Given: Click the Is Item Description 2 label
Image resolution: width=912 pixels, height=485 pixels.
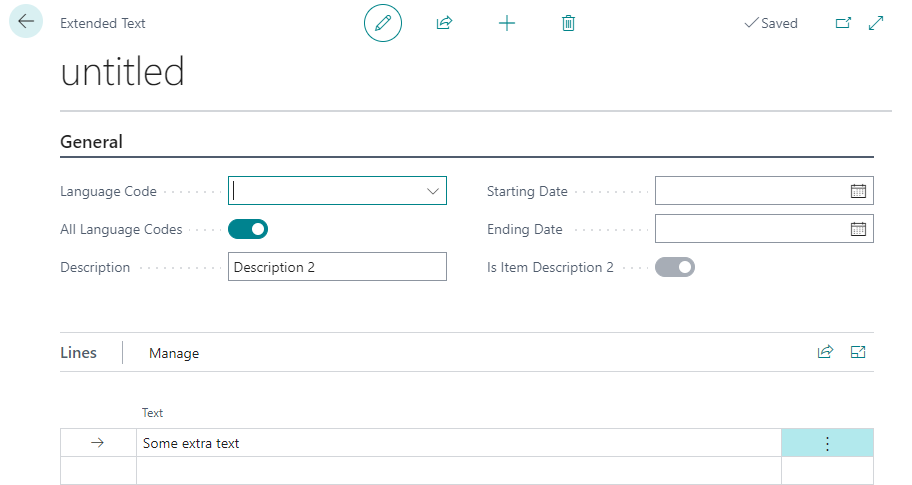Looking at the screenshot, I should [550, 268].
